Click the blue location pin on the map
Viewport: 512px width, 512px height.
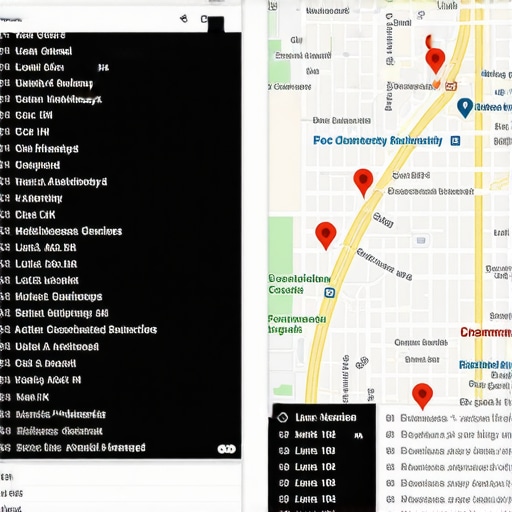click(x=465, y=107)
